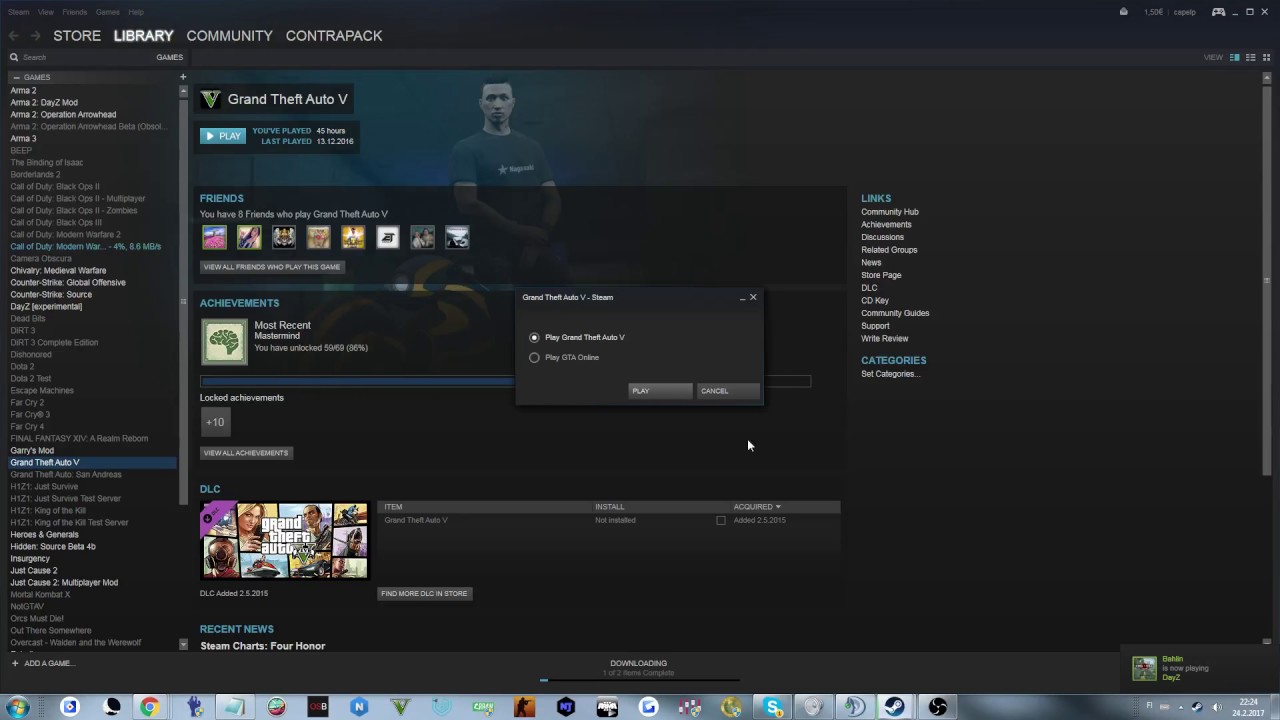Open the Steam menu

click(x=18, y=12)
